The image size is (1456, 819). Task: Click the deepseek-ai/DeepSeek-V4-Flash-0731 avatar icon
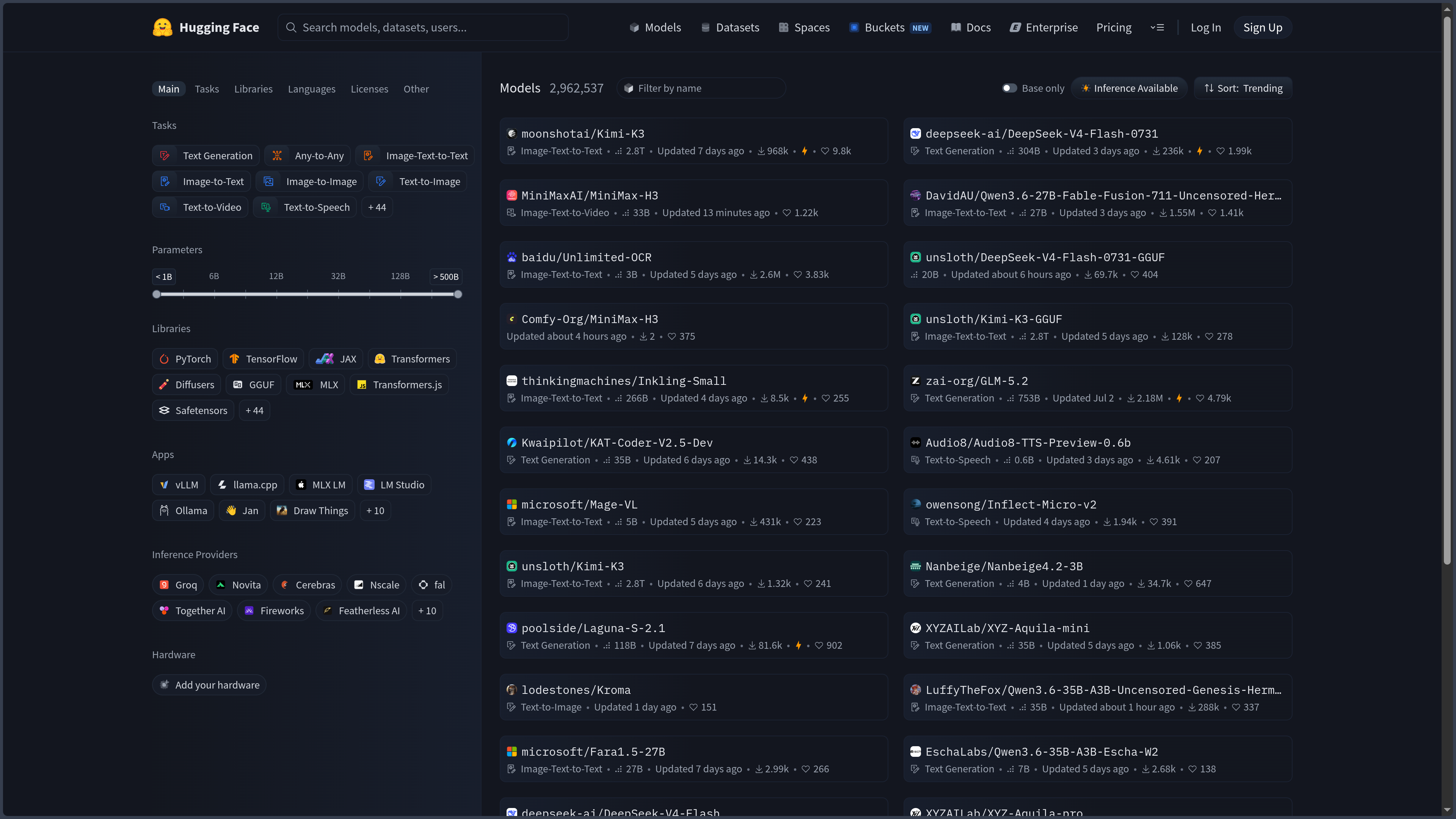tap(916, 133)
